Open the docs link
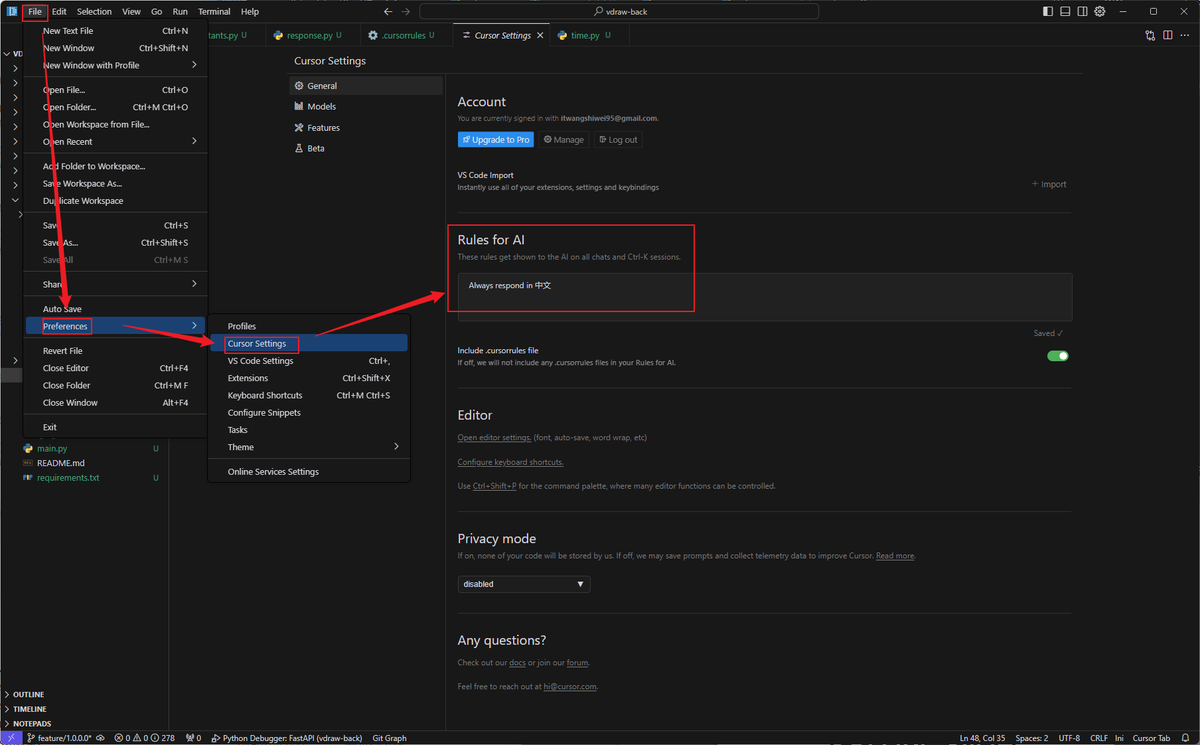The width and height of the screenshot is (1200, 745). tap(517, 663)
